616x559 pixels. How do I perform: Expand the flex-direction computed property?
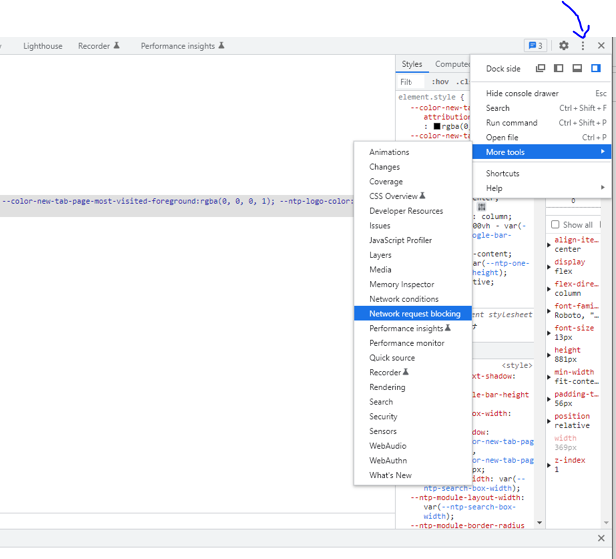(x=549, y=289)
